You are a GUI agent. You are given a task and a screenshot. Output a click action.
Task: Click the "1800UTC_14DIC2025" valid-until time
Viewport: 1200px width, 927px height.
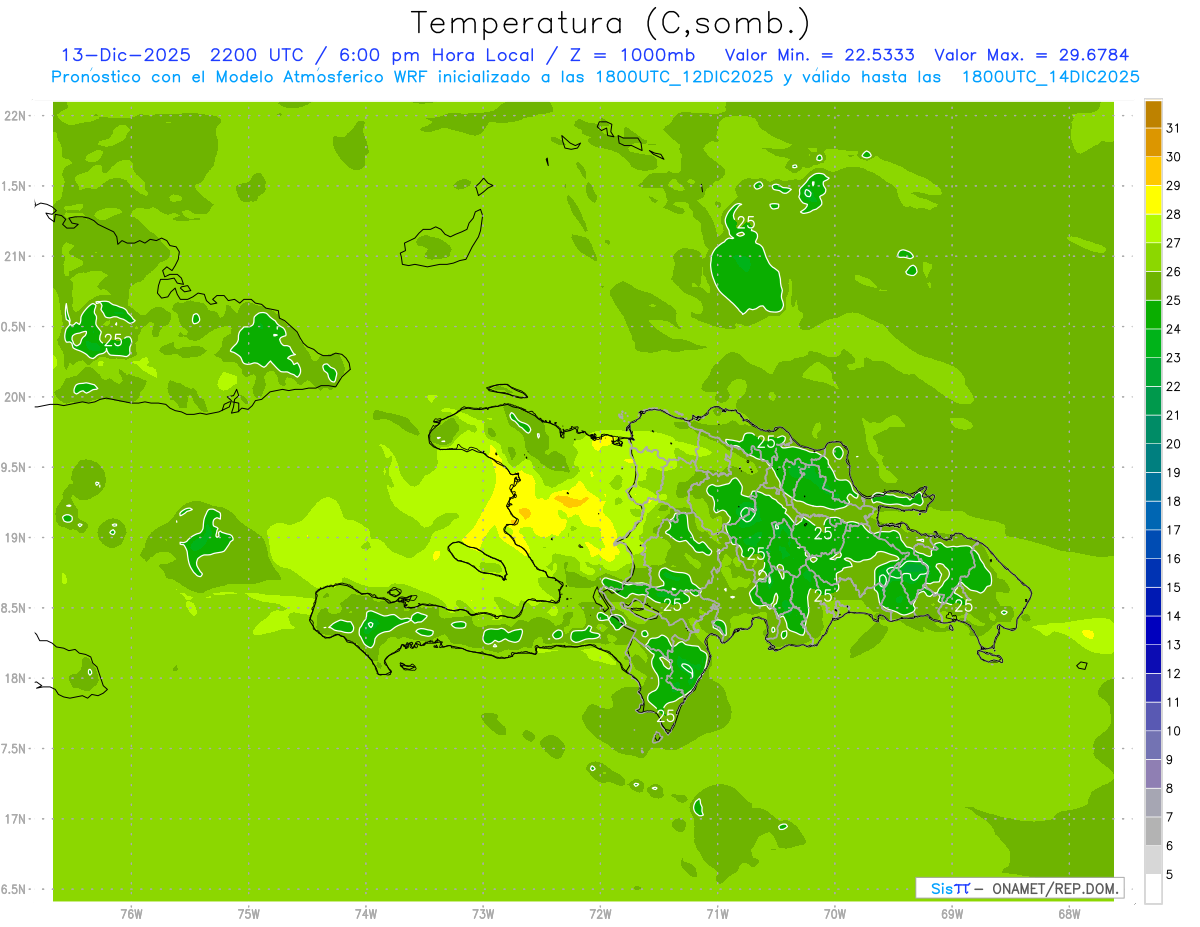pos(1051,77)
